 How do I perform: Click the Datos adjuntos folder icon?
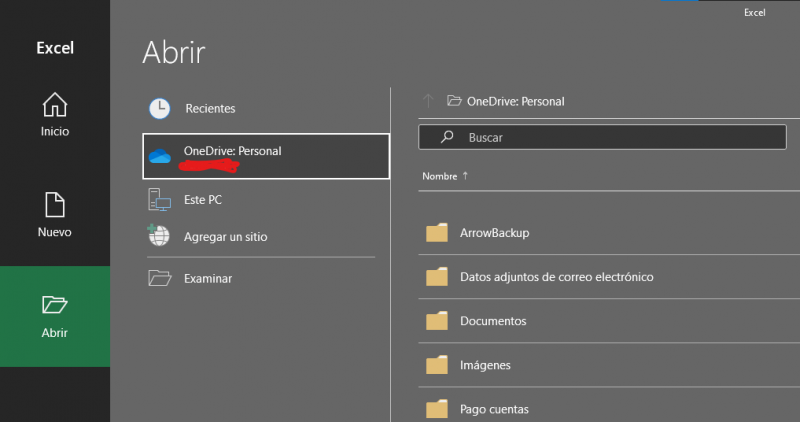[x=437, y=277]
